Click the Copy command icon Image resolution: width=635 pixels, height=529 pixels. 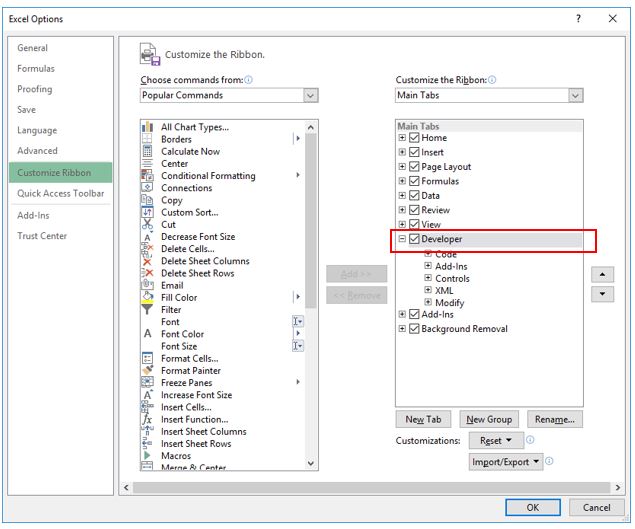147,200
